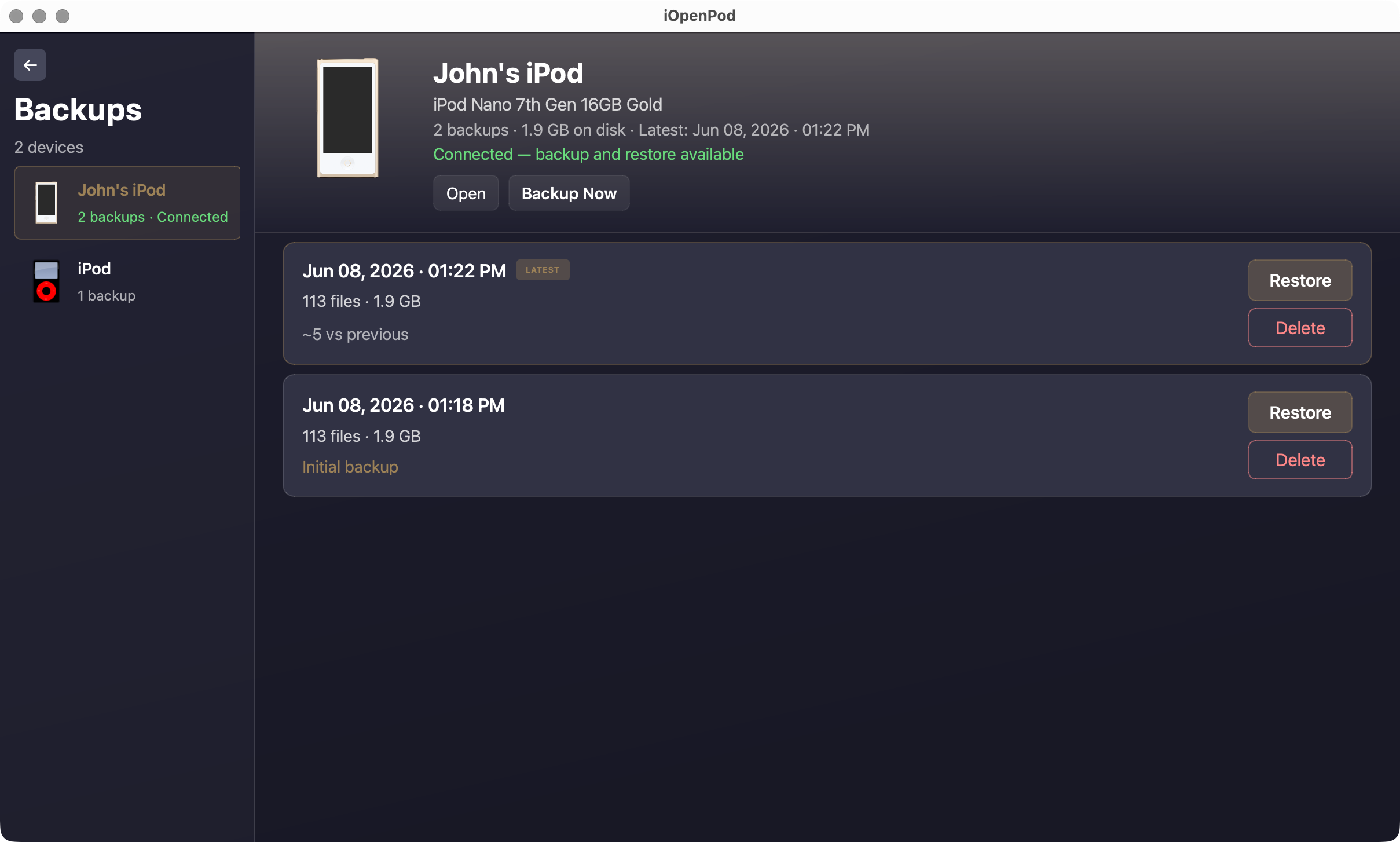
Task: Click the '2 devices' count text
Action: tap(49, 147)
